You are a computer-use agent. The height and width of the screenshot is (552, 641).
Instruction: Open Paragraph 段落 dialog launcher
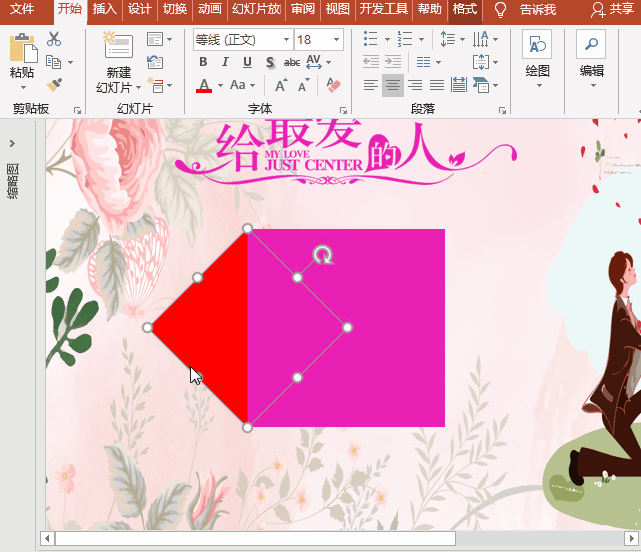click(x=502, y=110)
